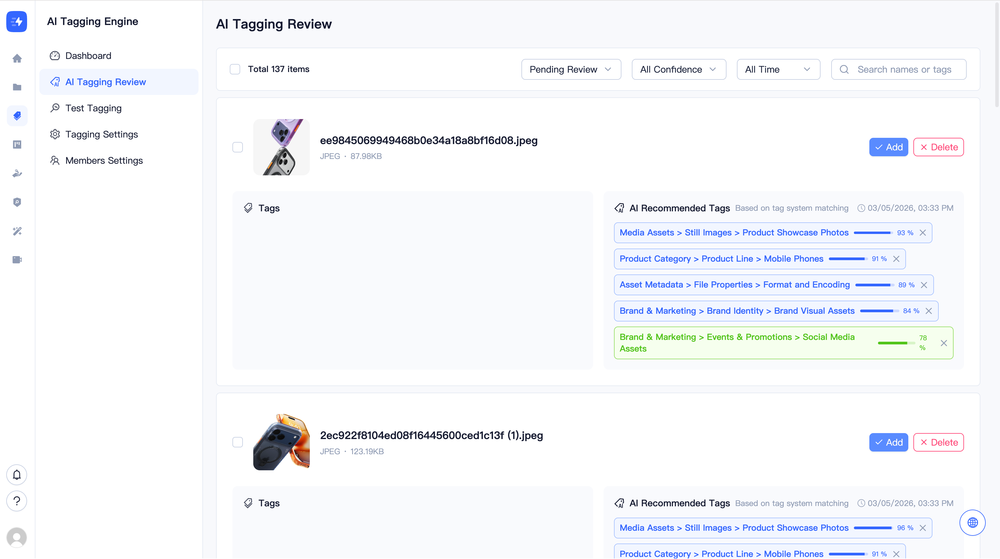Remove the Social Media Assets tag
Viewport: 1000px width, 559px height.
pos(943,343)
